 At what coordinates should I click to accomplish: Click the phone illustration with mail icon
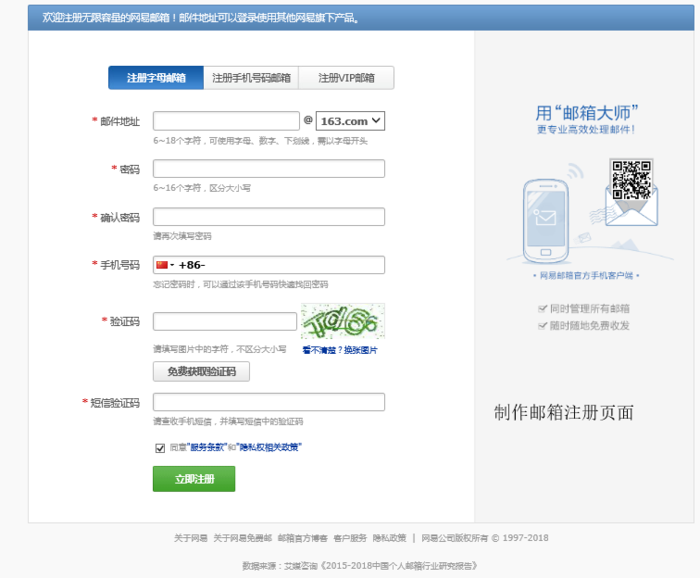546,221
